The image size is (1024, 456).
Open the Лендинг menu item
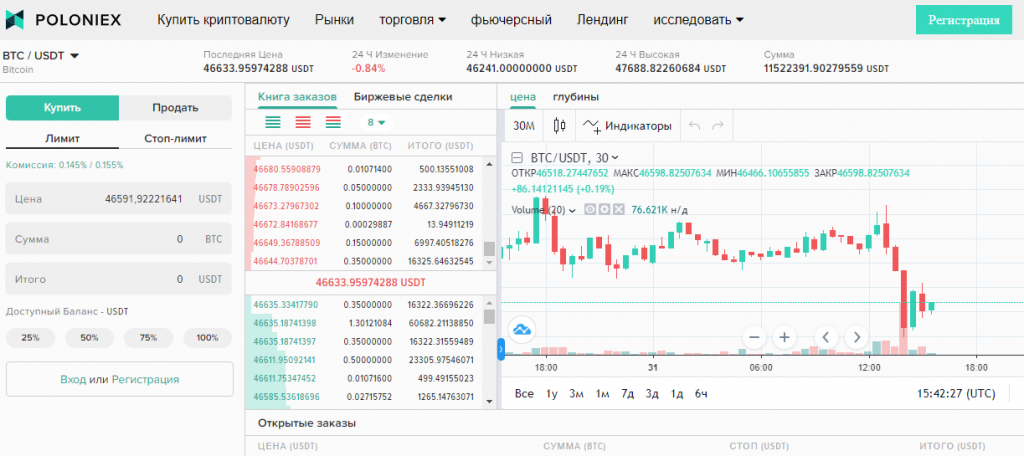[603, 20]
